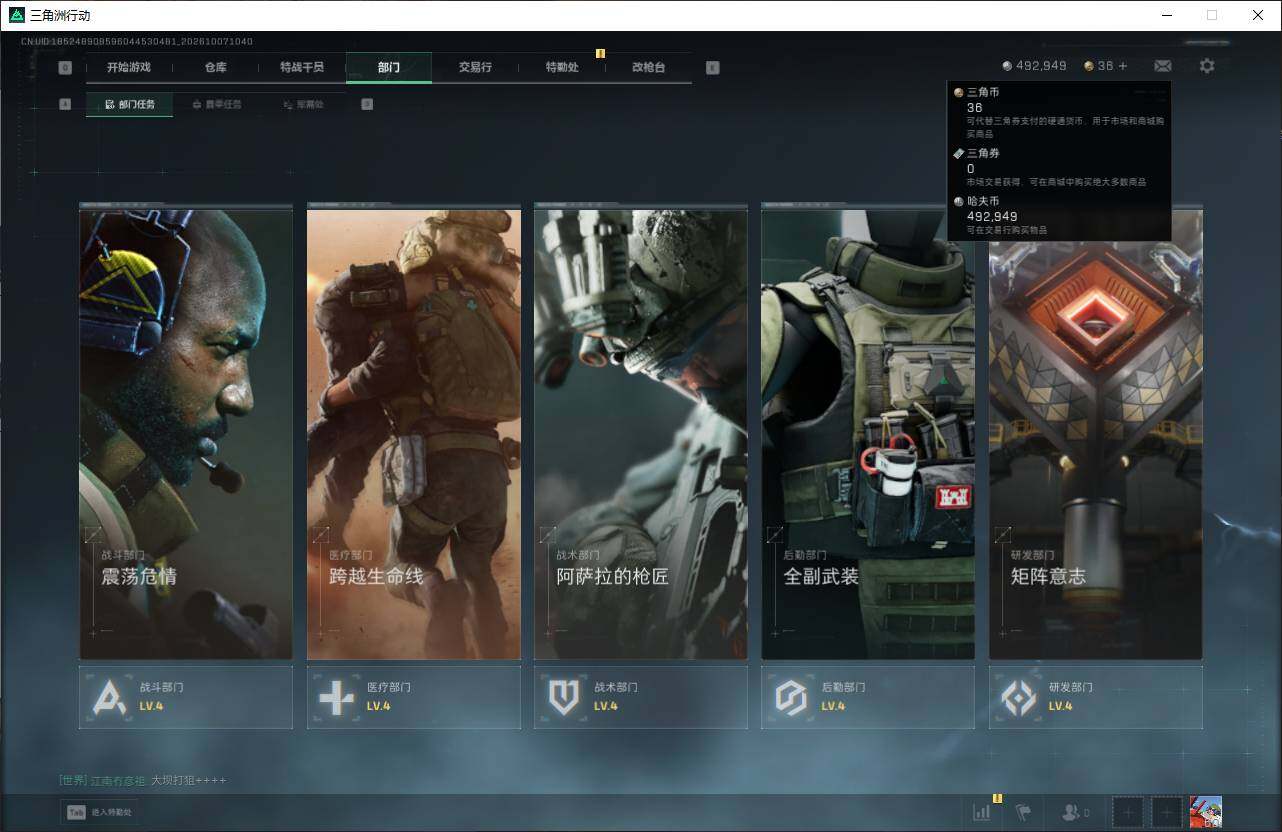Click the 研发部门 LV.4 panel
Viewport: 1282px width, 832px height.
[x=1096, y=697]
